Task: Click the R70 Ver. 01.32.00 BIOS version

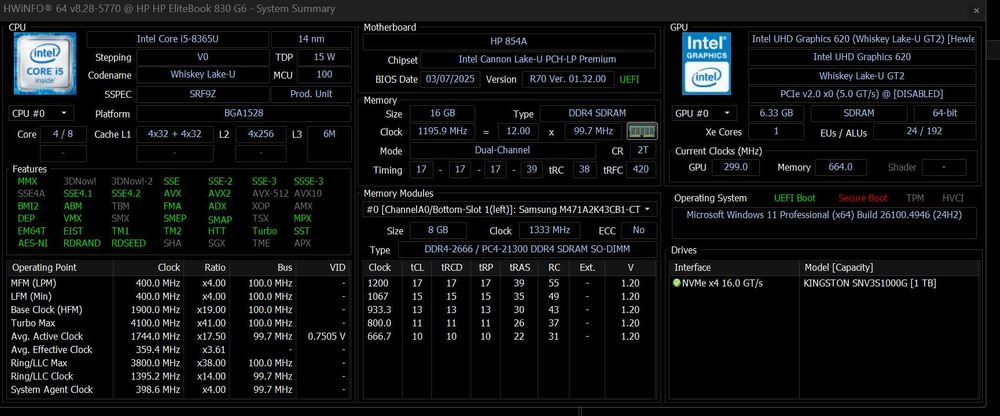Action: coord(568,80)
